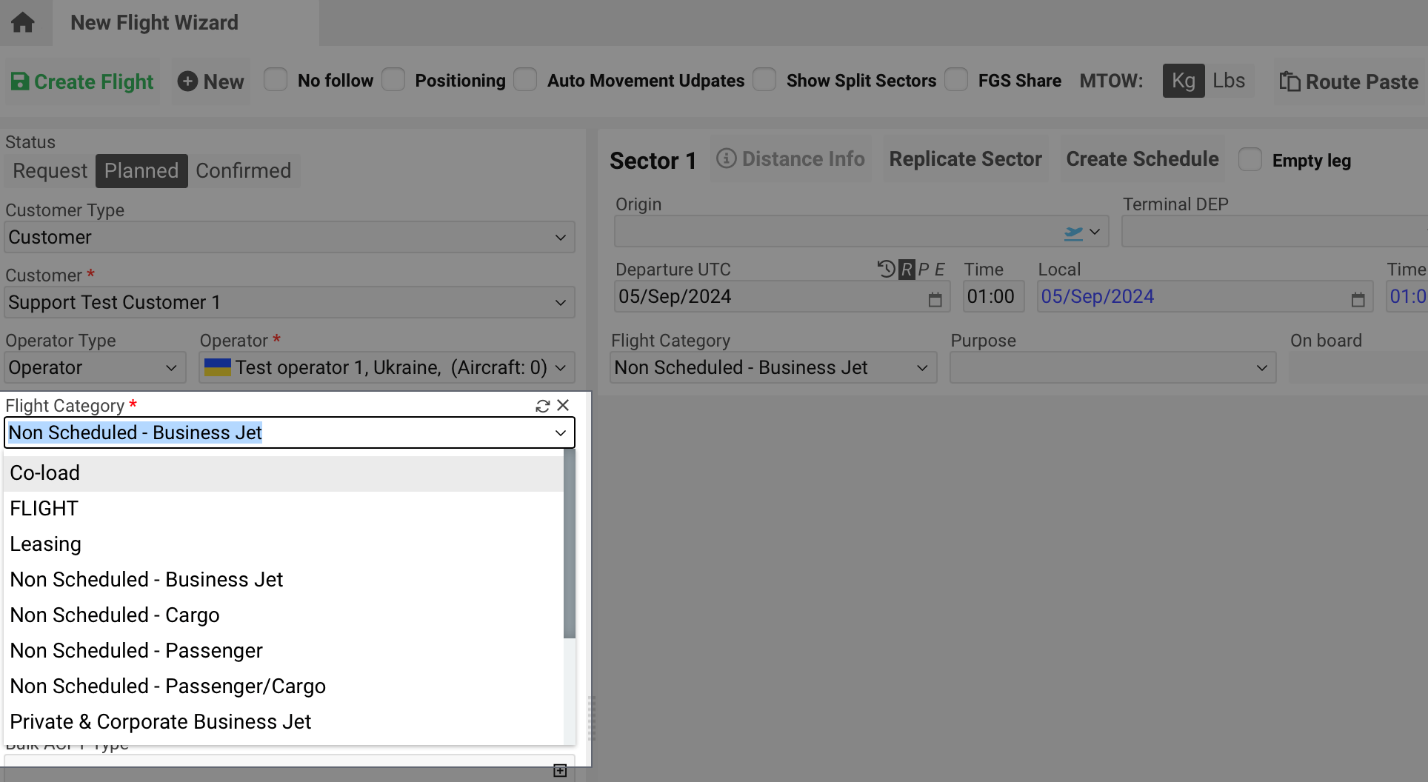Click the home icon top-left
The image size is (1428, 782).
24,21
